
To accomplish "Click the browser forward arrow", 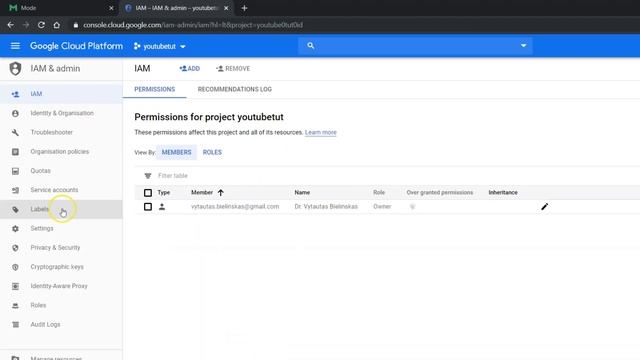I will 26,25.
